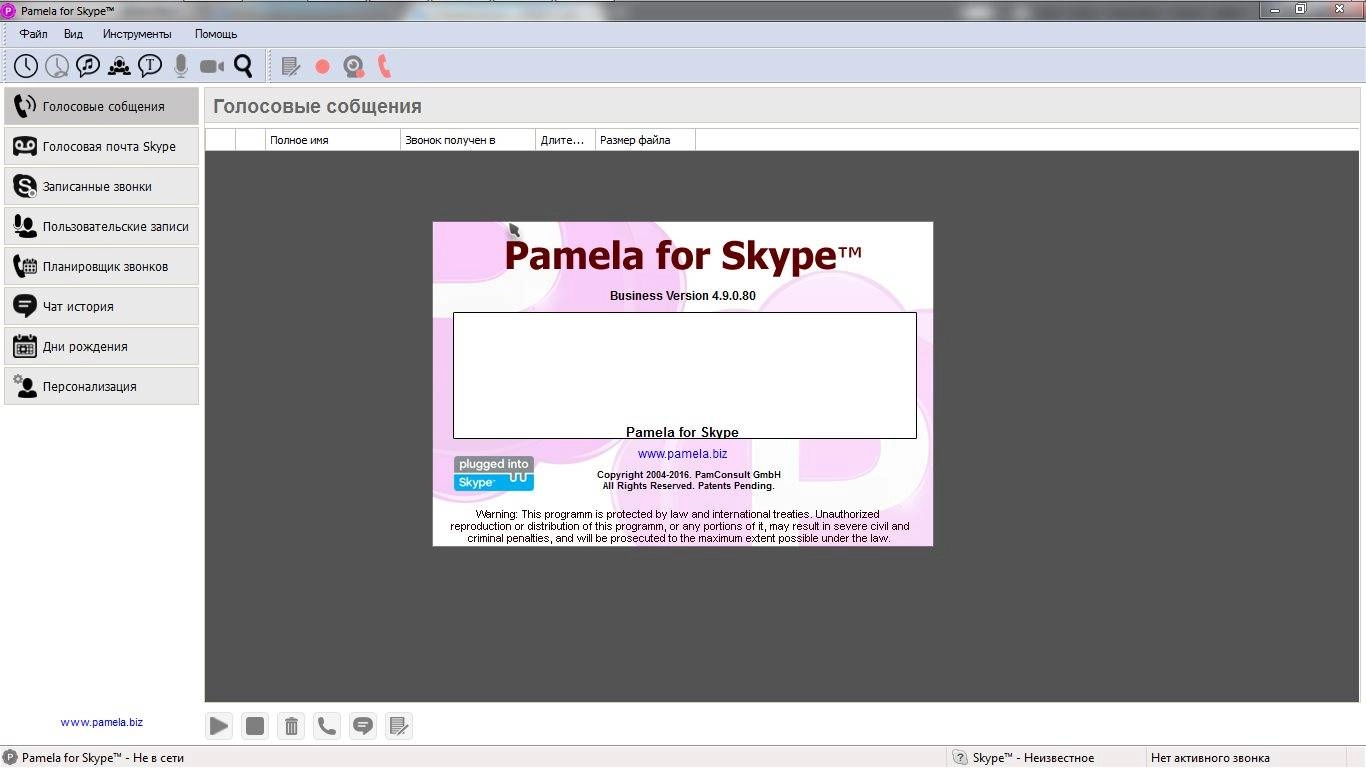Click the text 'T' speech bubble icon

(x=150, y=66)
